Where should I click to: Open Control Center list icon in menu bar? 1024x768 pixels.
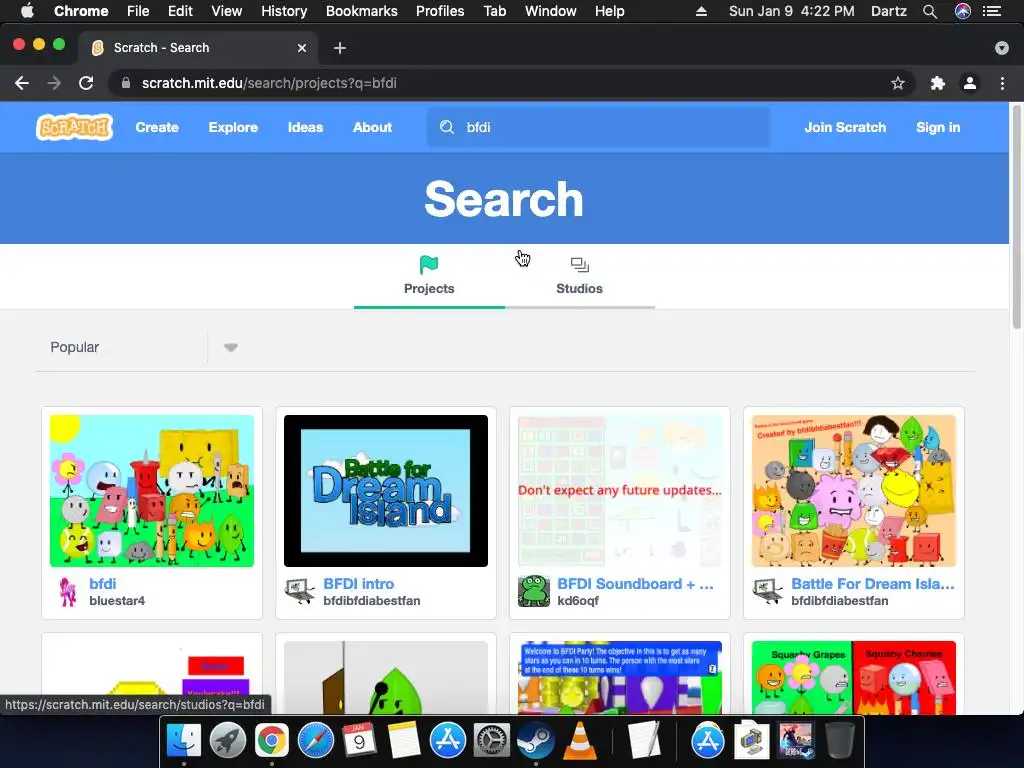(992, 11)
